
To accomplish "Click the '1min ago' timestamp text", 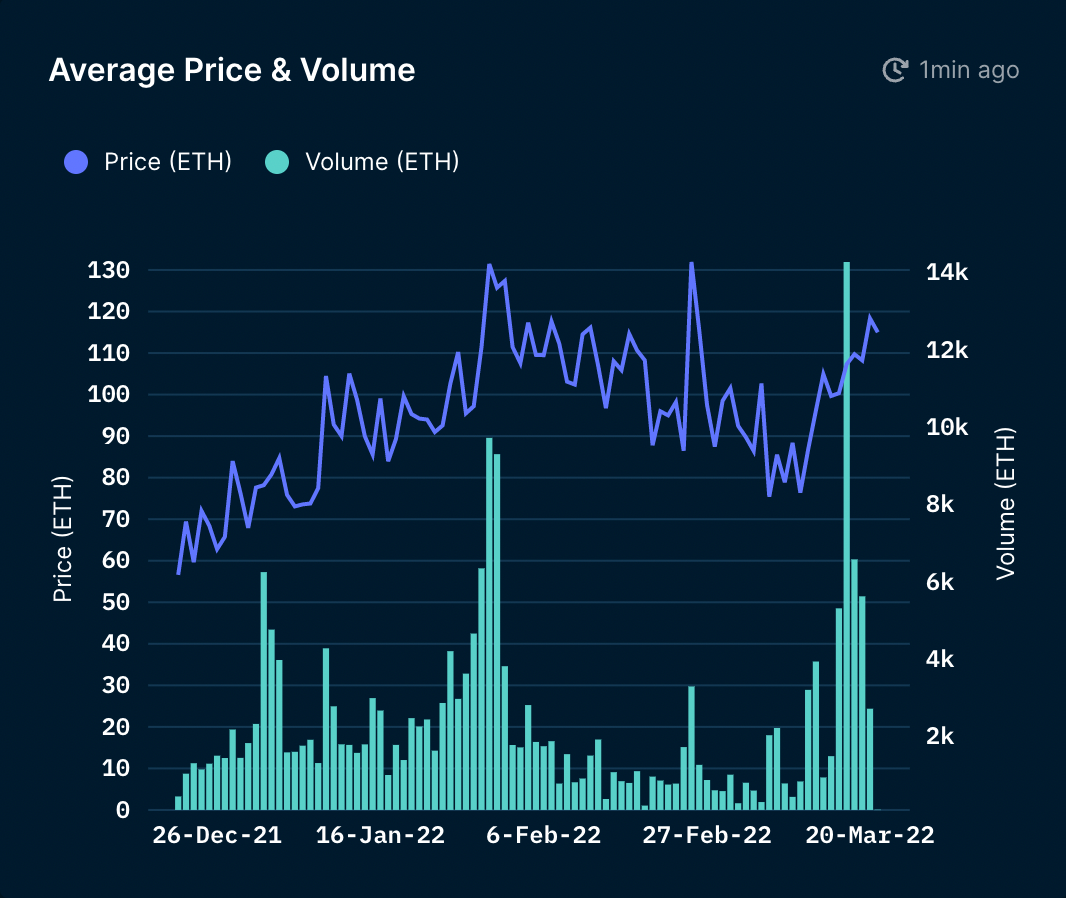I will coord(969,70).
